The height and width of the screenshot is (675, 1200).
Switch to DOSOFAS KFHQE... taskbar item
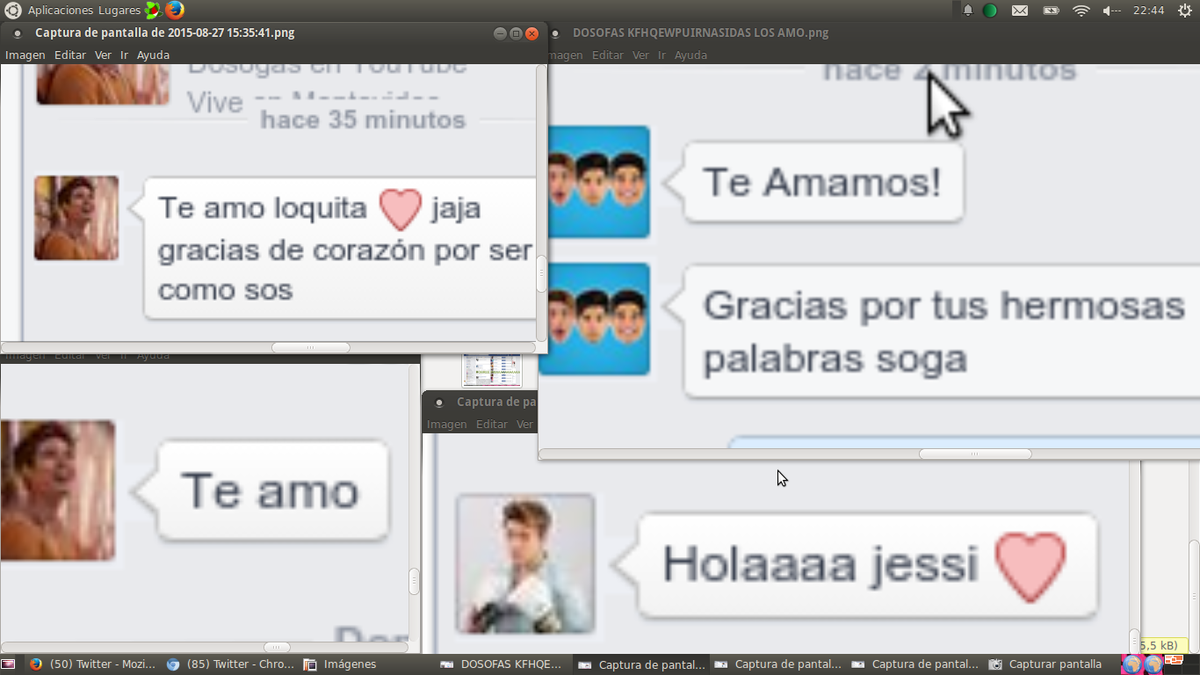point(504,664)
